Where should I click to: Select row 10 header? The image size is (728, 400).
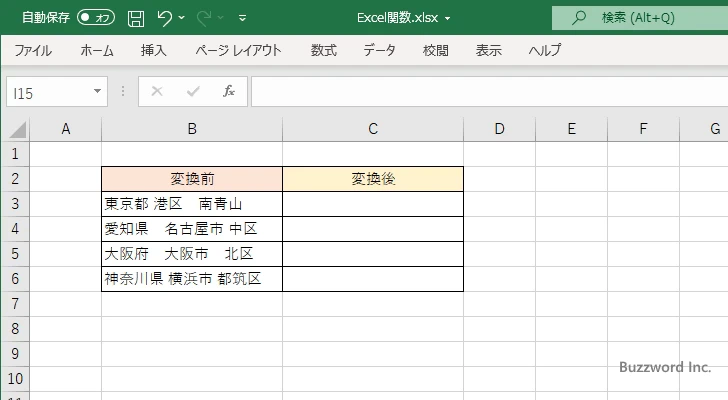click(x=15, y=379)
